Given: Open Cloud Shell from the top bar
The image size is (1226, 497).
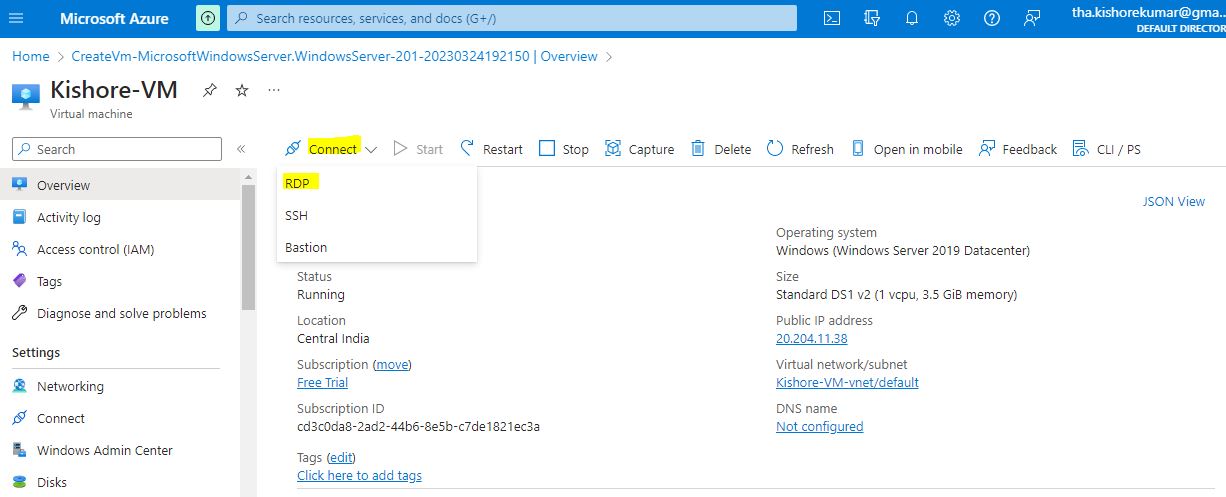Looking at the screenshot, I should (x=832, y=18).
